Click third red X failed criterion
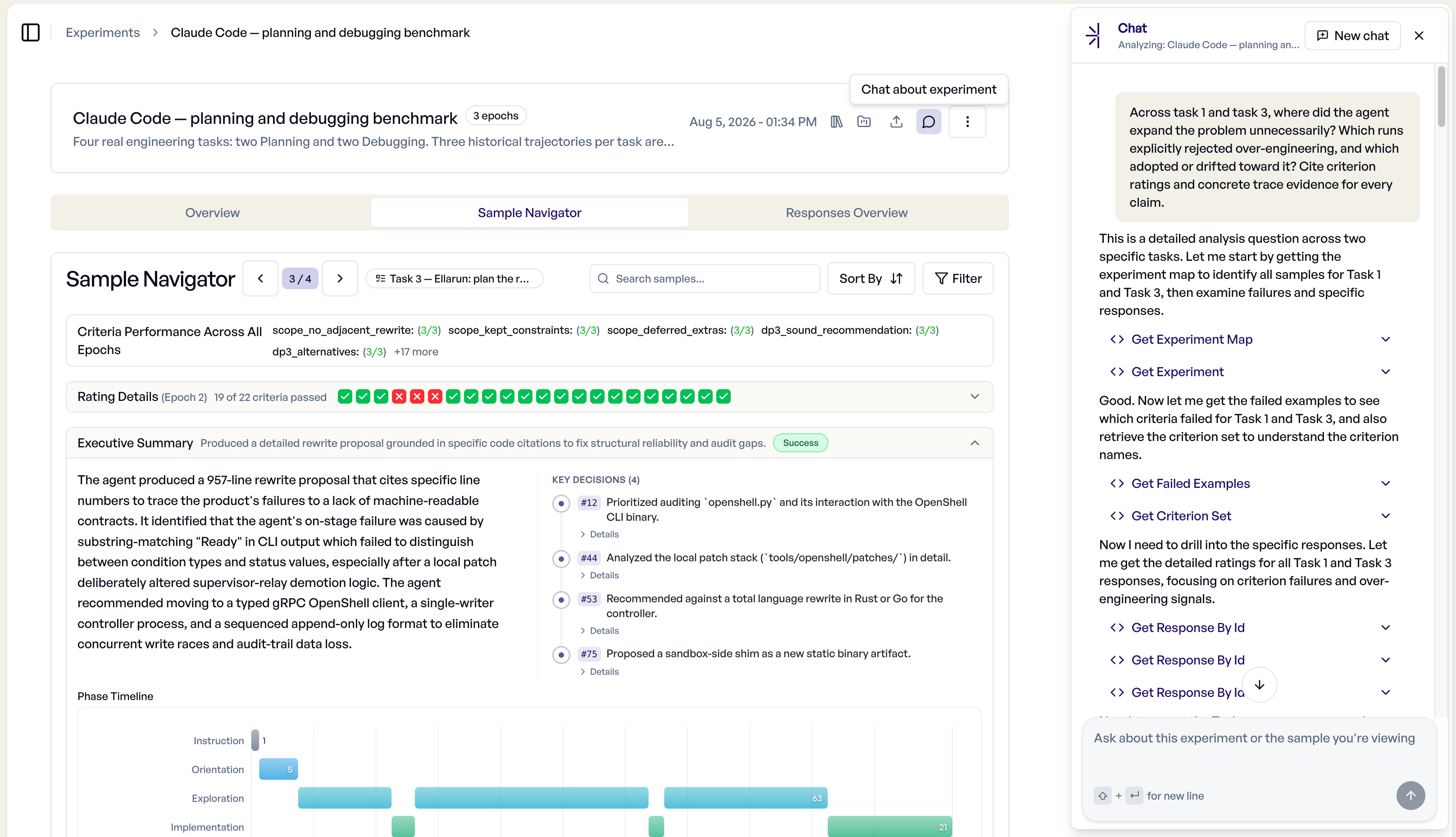The width and height of the screenshot is (1456, 837). coord(435,397)
